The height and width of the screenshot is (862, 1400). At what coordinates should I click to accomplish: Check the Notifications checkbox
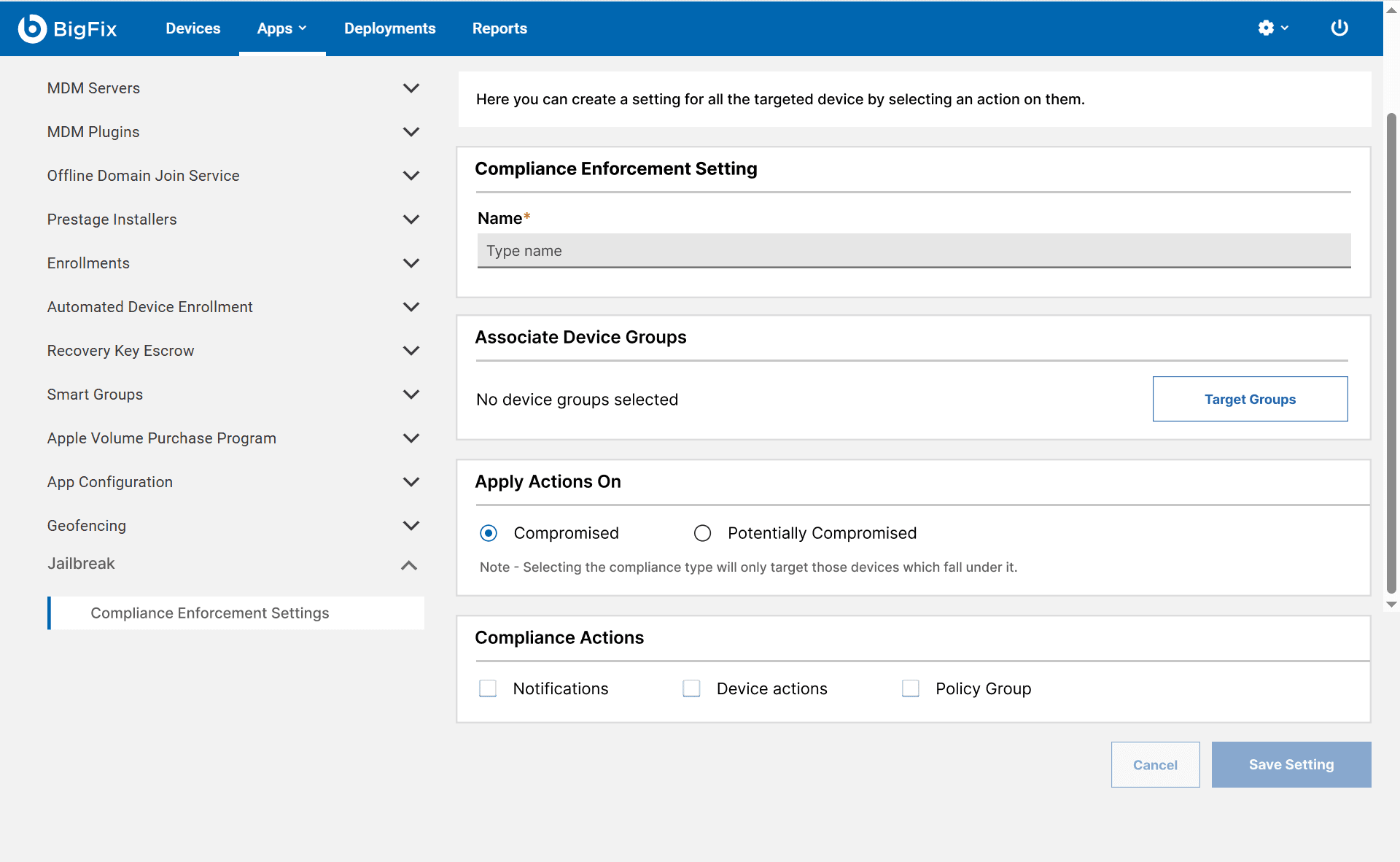[x=488, y=688]
